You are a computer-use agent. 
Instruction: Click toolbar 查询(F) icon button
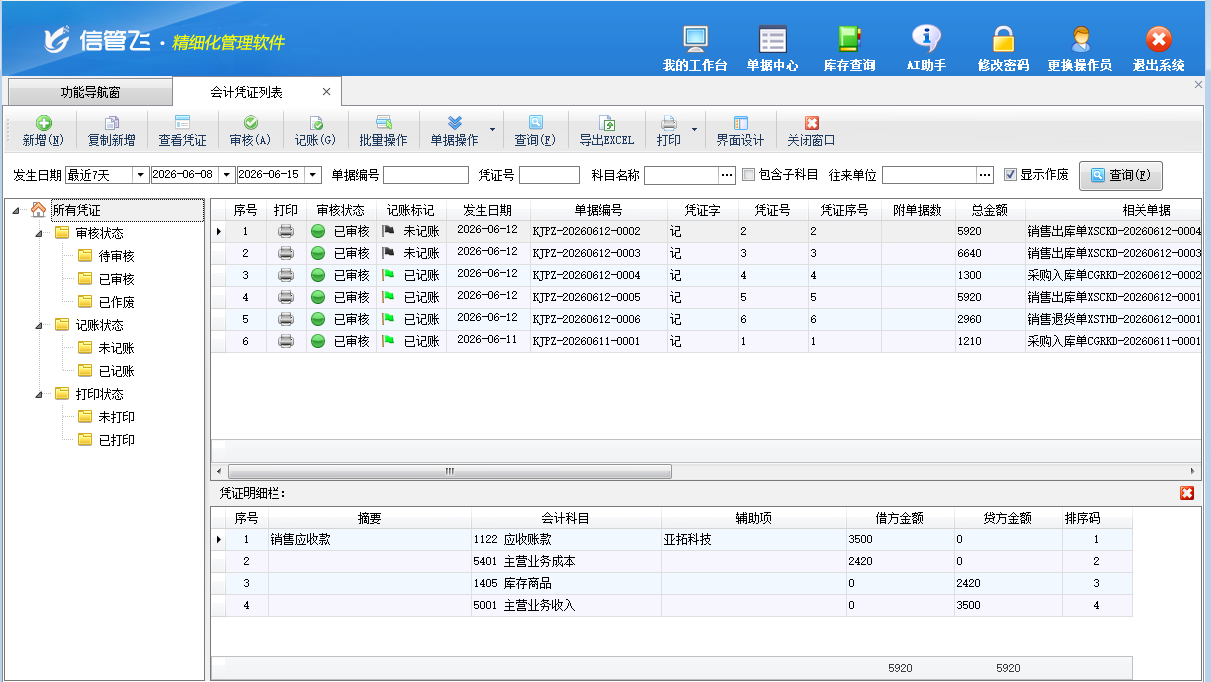tap(535, 131)
